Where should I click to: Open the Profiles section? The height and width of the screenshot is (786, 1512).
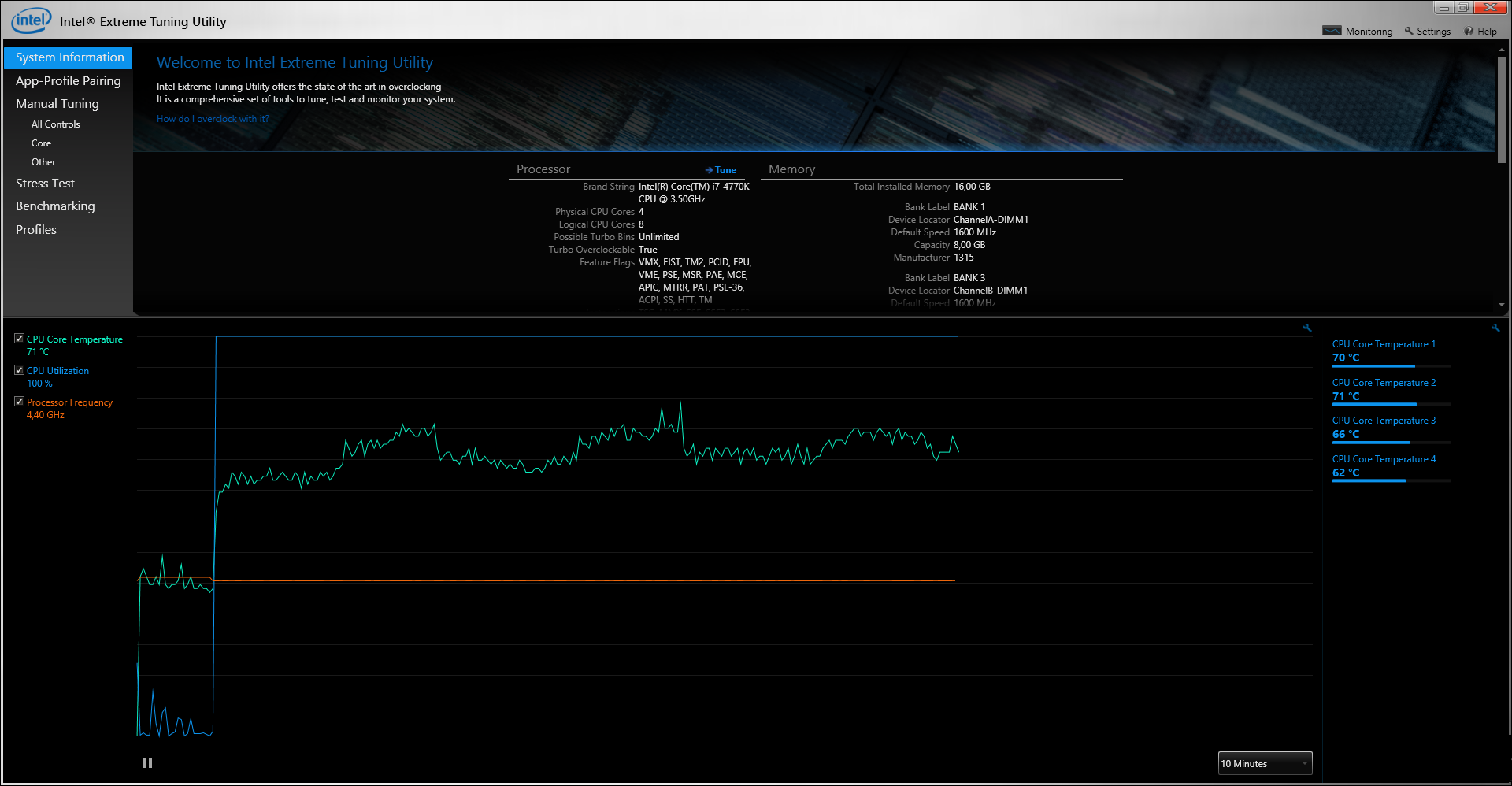point(36,229)
